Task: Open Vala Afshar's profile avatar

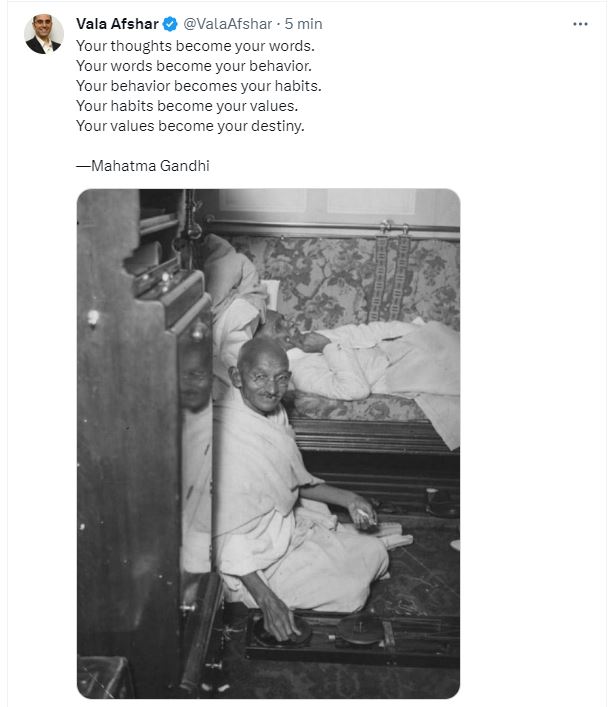Action: point(44,34)
